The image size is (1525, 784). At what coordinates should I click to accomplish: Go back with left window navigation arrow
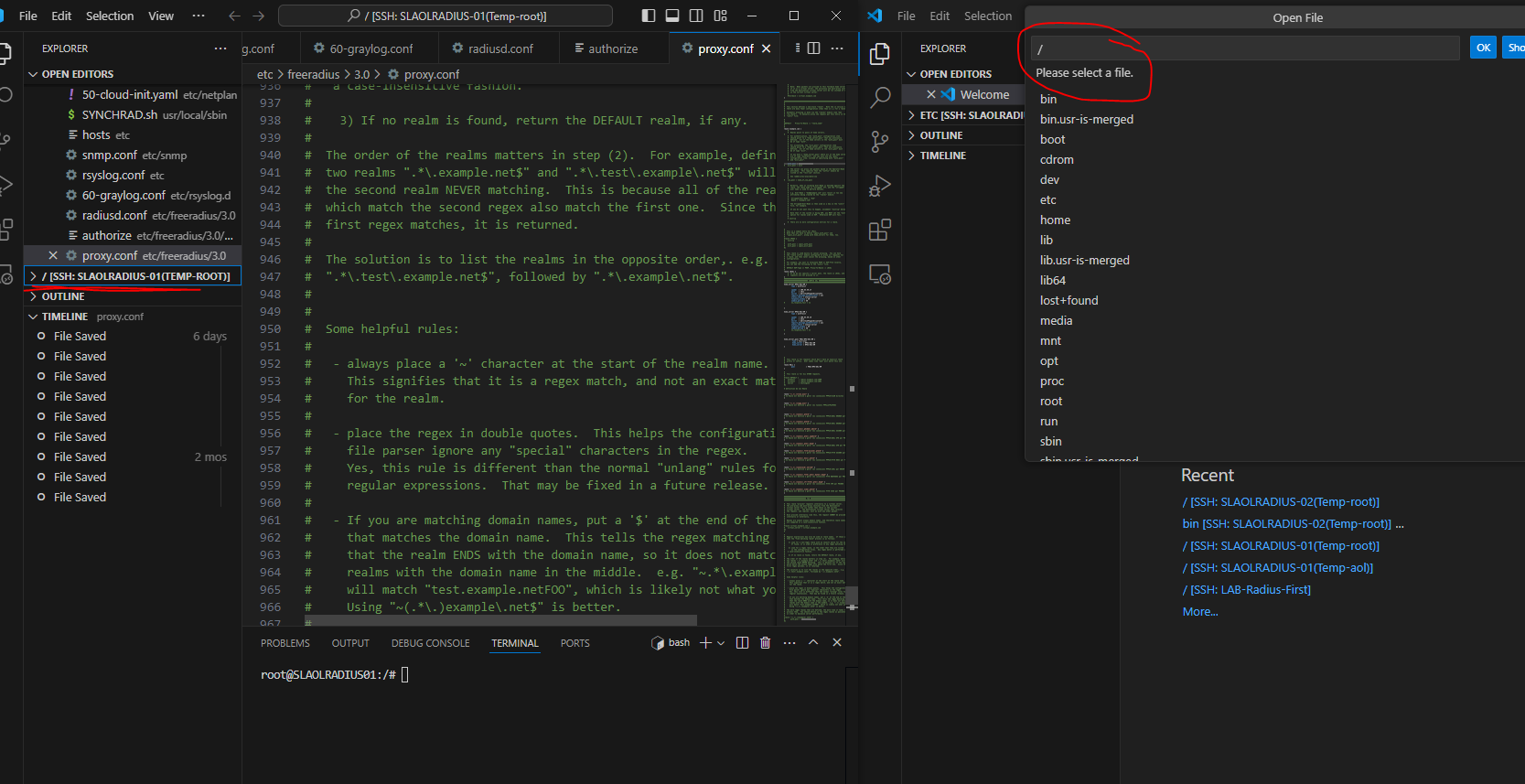[234, 16]
